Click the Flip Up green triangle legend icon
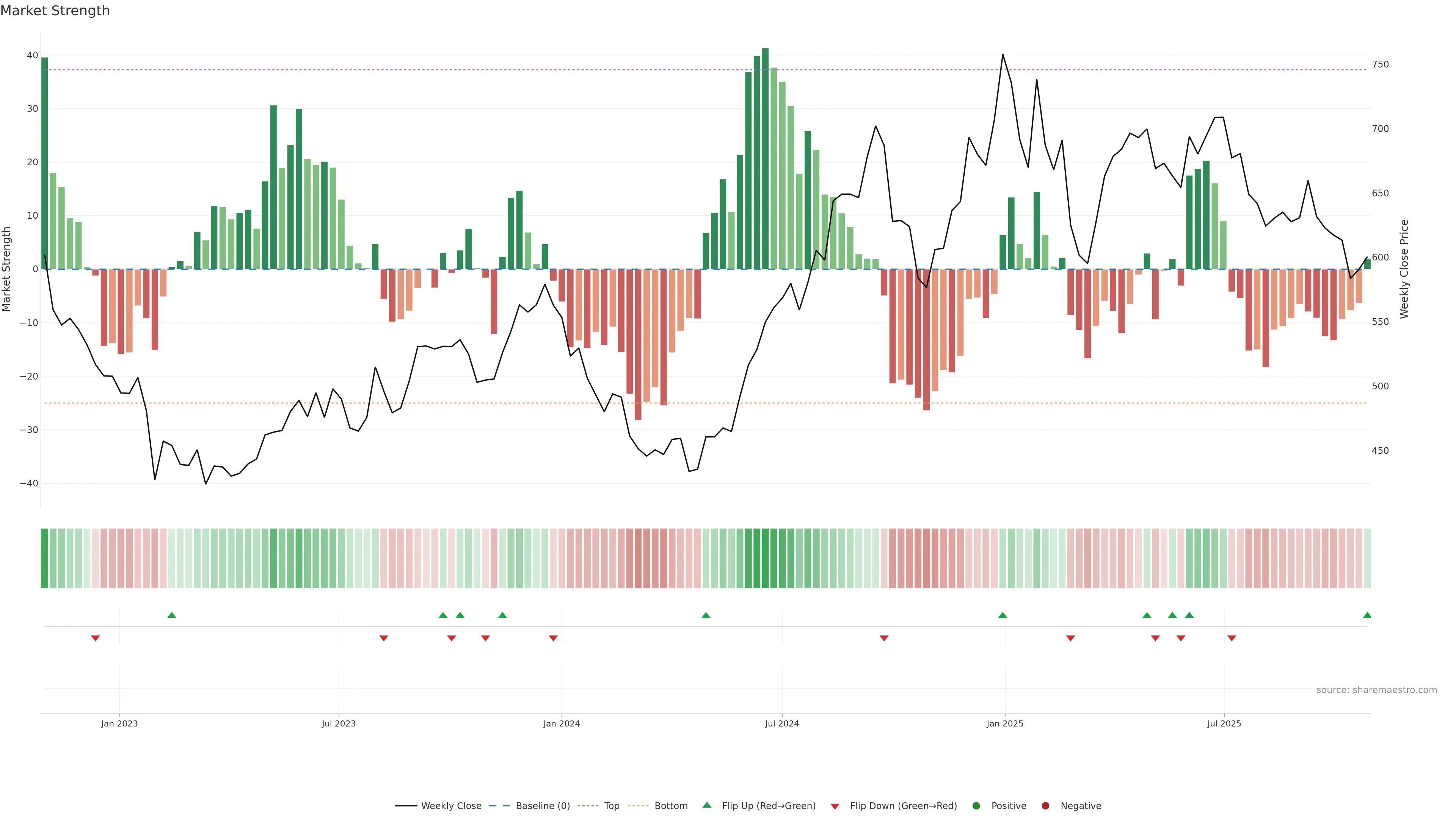This screenshot has width=1456, height=819. point(706,805)
